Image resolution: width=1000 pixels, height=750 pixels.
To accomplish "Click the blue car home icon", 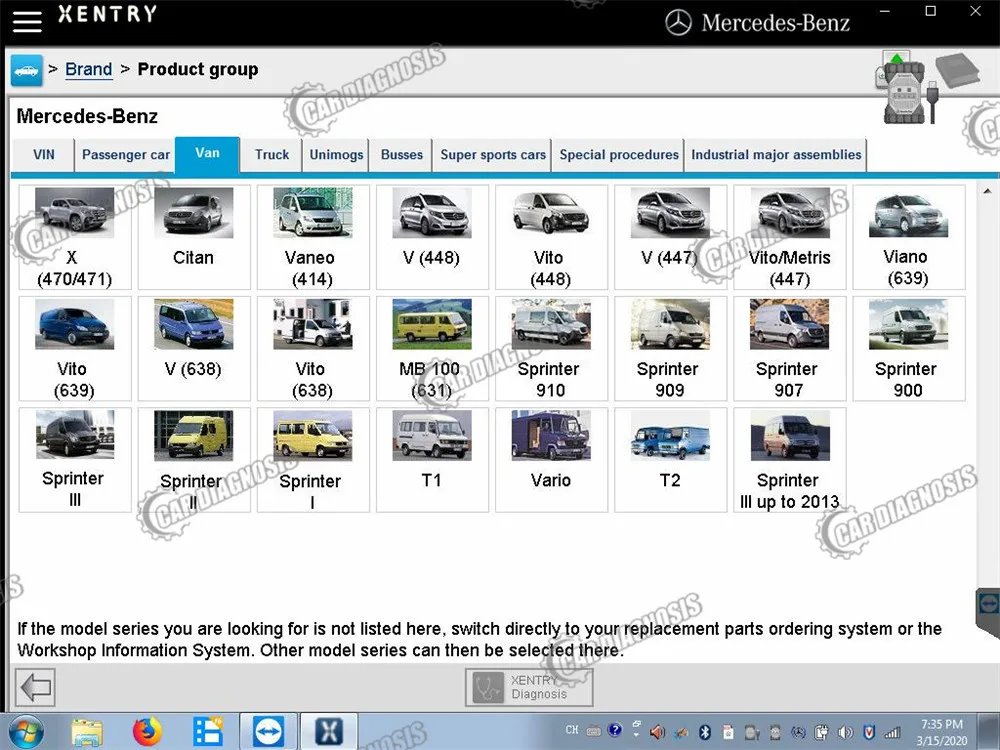I will tap(26, 70).
